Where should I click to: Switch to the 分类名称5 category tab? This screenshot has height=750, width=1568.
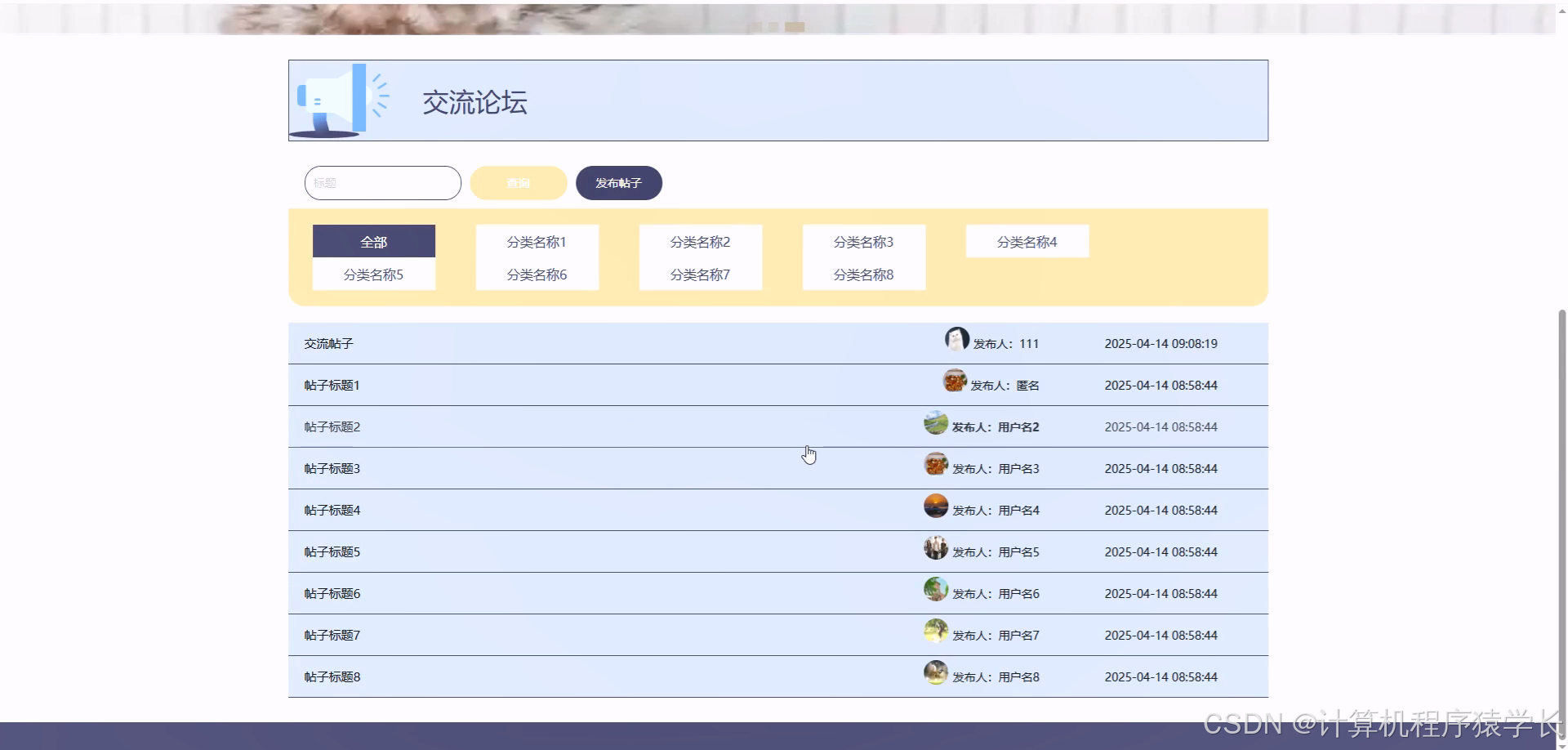[x=374, y=275]
